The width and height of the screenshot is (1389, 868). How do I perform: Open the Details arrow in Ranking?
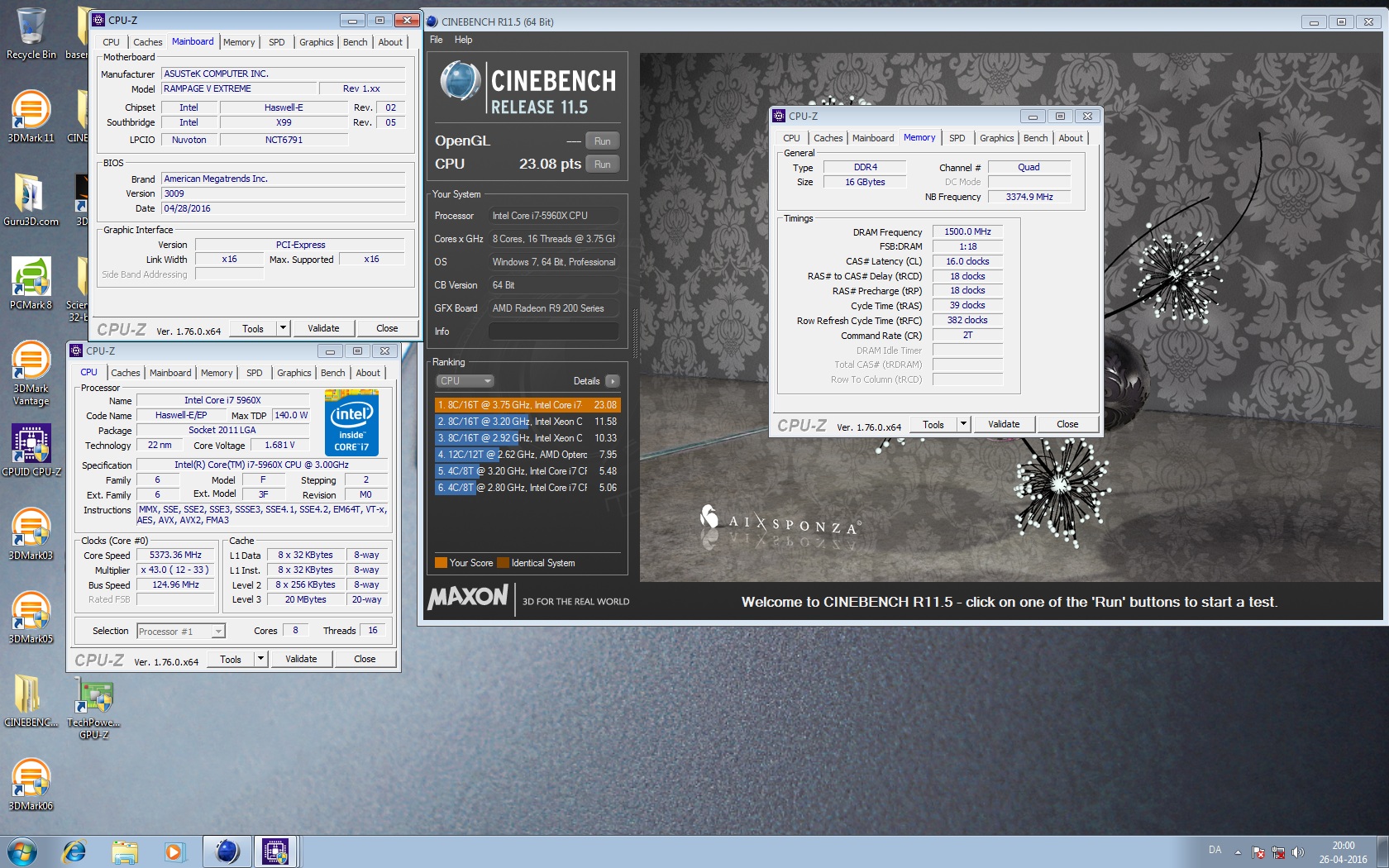pos(612,381)
